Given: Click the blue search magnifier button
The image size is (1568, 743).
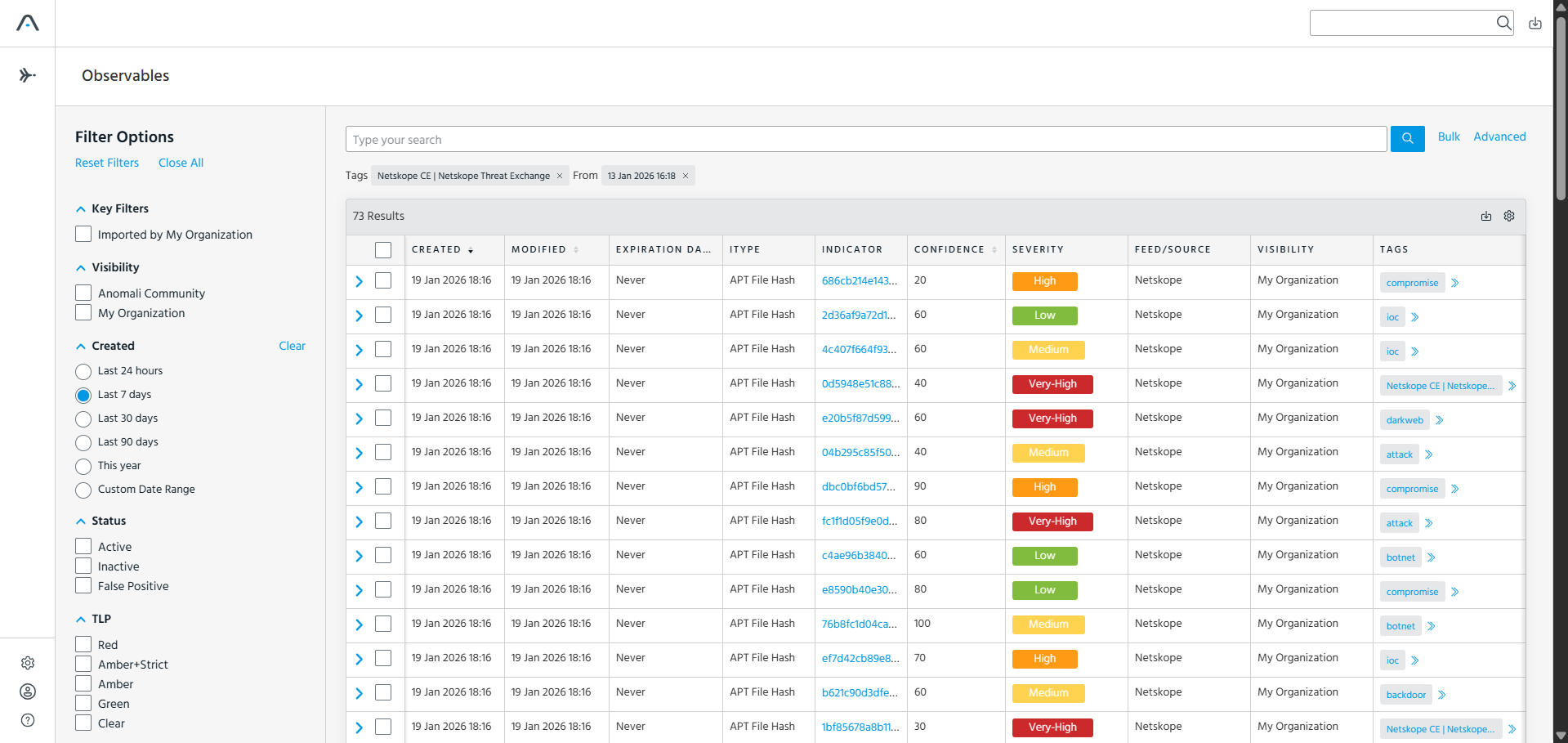Looking at the screenshot, I should point(1407,139).
